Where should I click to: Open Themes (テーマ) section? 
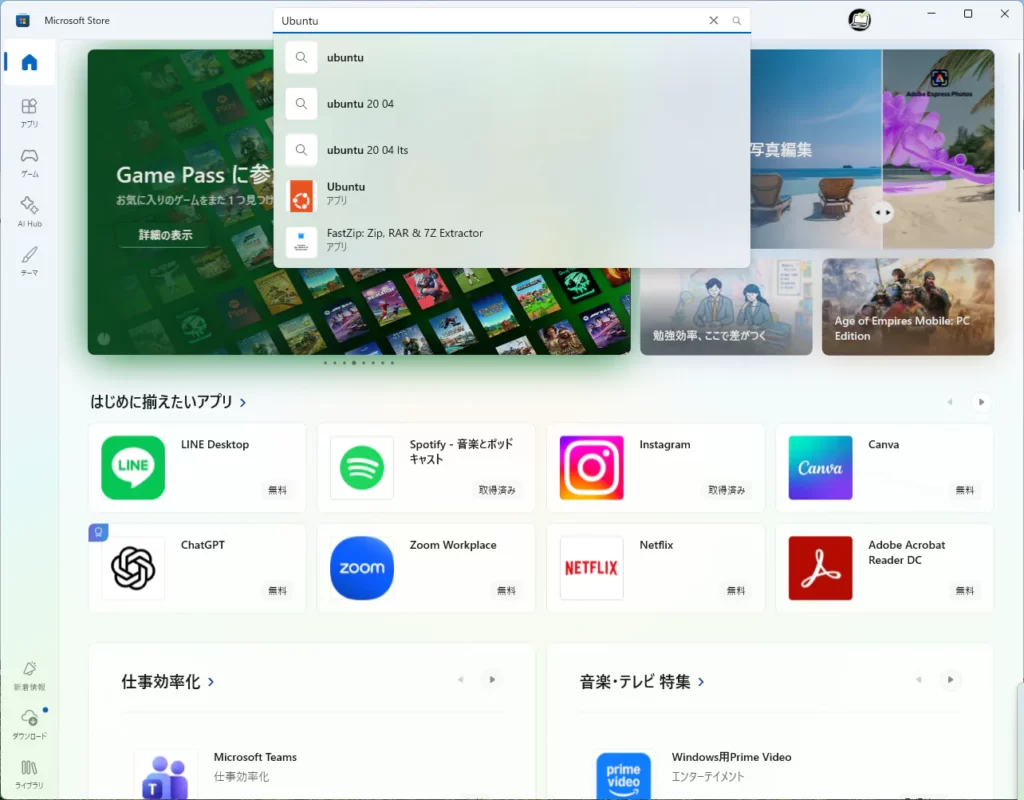point(29,261)
